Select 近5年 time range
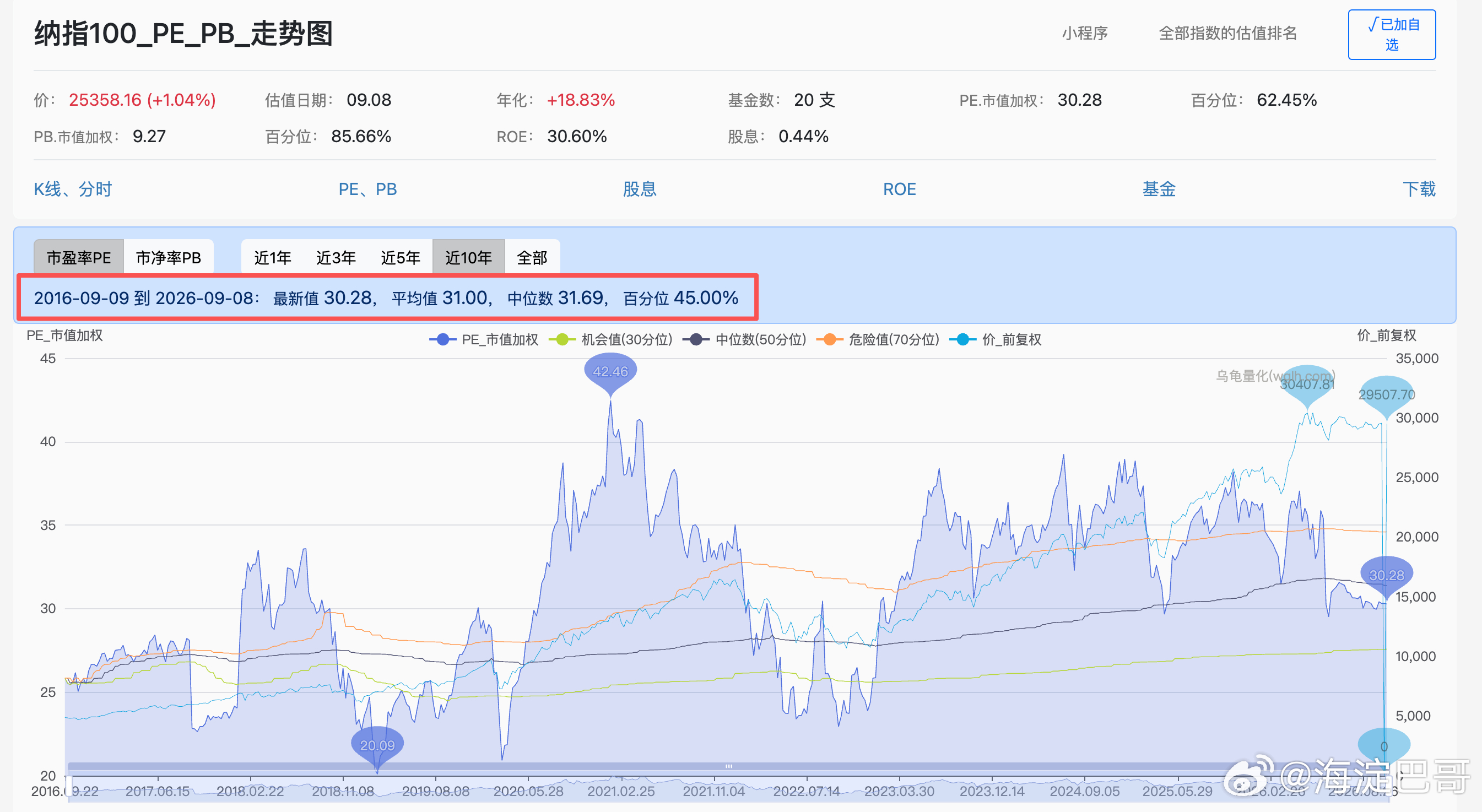 click(x=401, y=257)
